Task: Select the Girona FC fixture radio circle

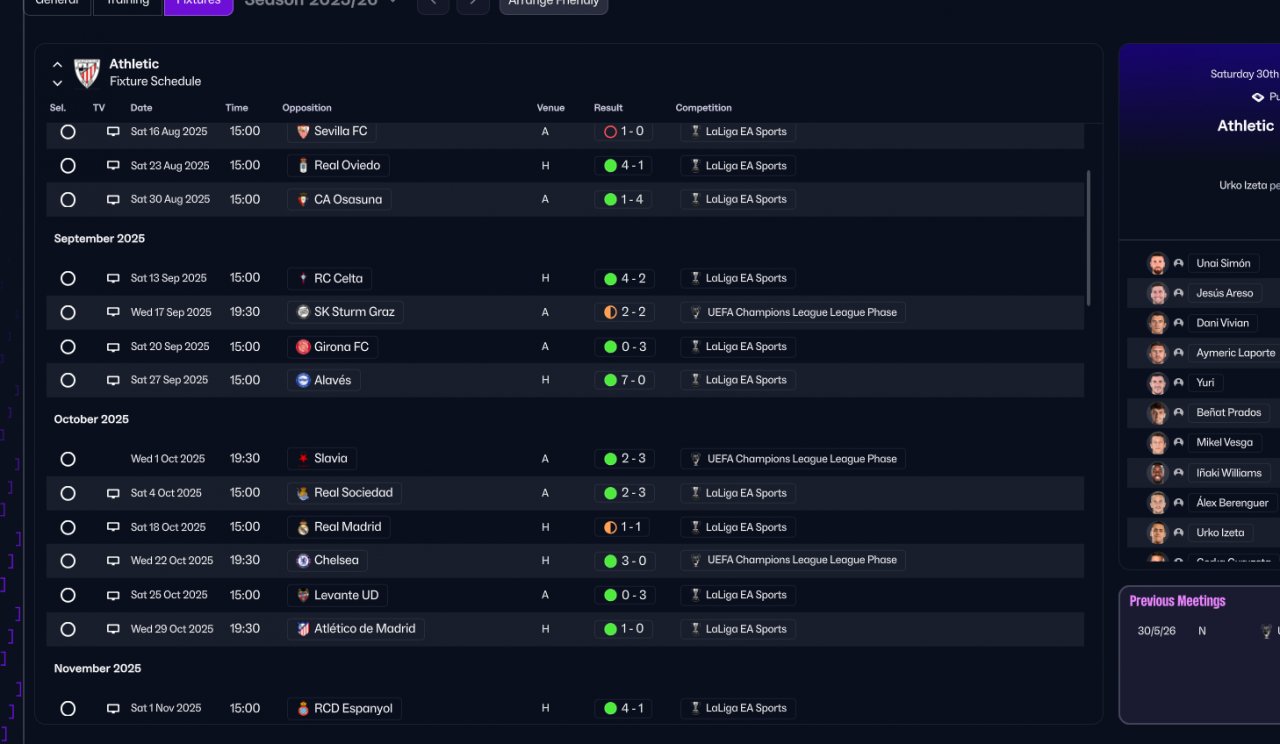Action: point(68,347)
